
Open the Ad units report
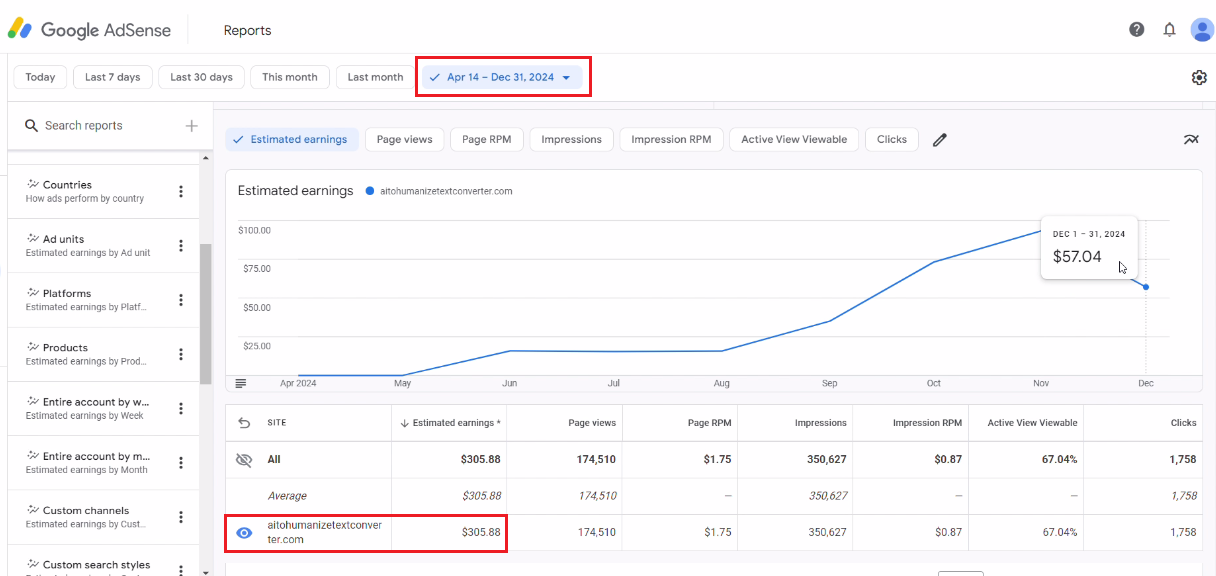tap(90, 245)
